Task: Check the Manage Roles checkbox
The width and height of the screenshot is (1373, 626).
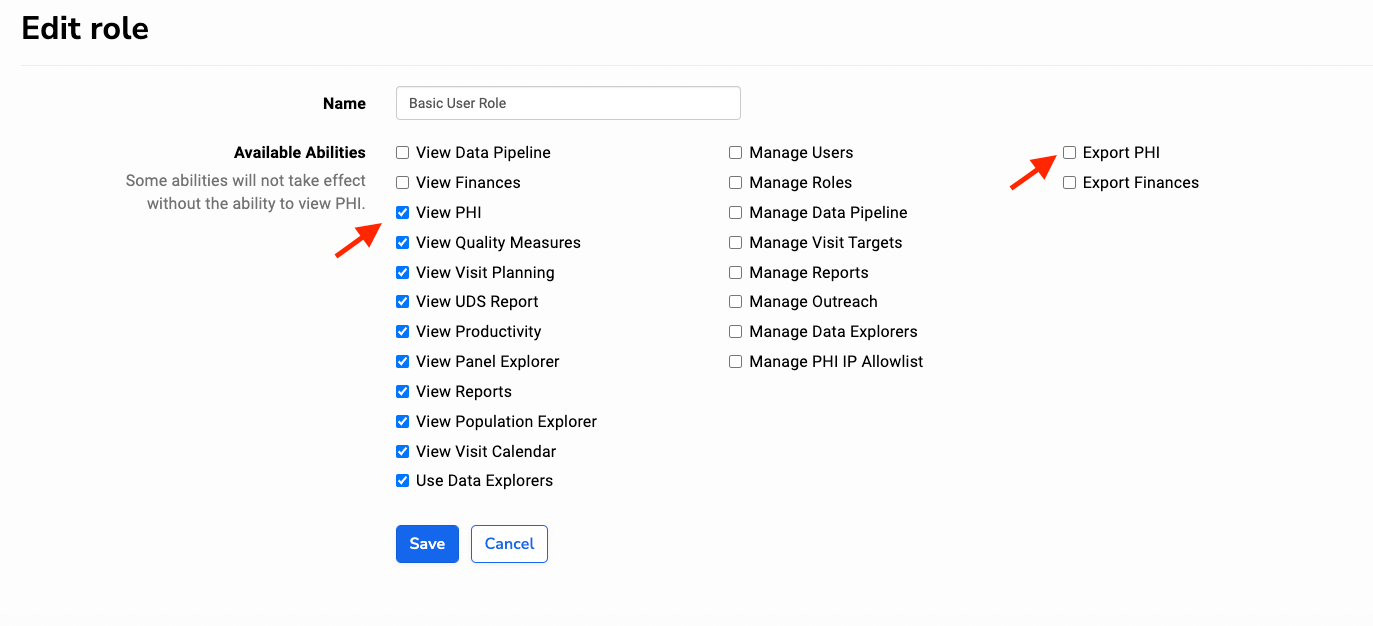Action: coord(735,183)
